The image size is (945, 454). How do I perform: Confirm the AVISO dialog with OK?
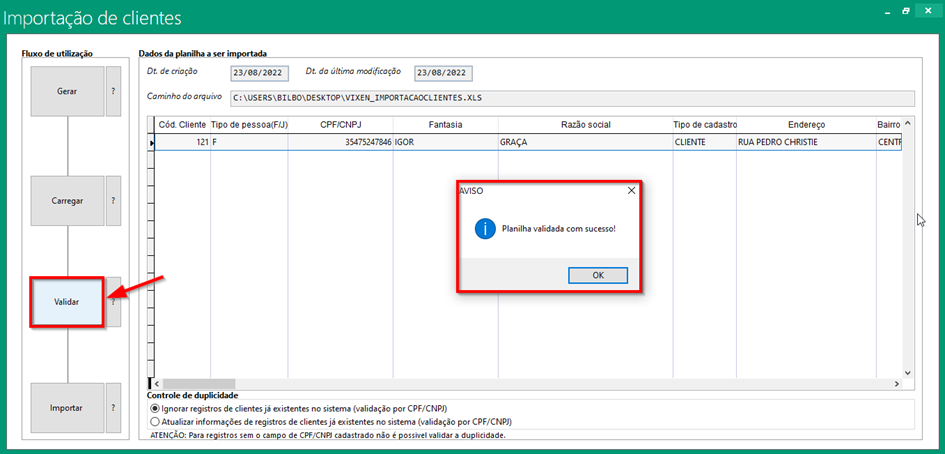click(597, 275)
